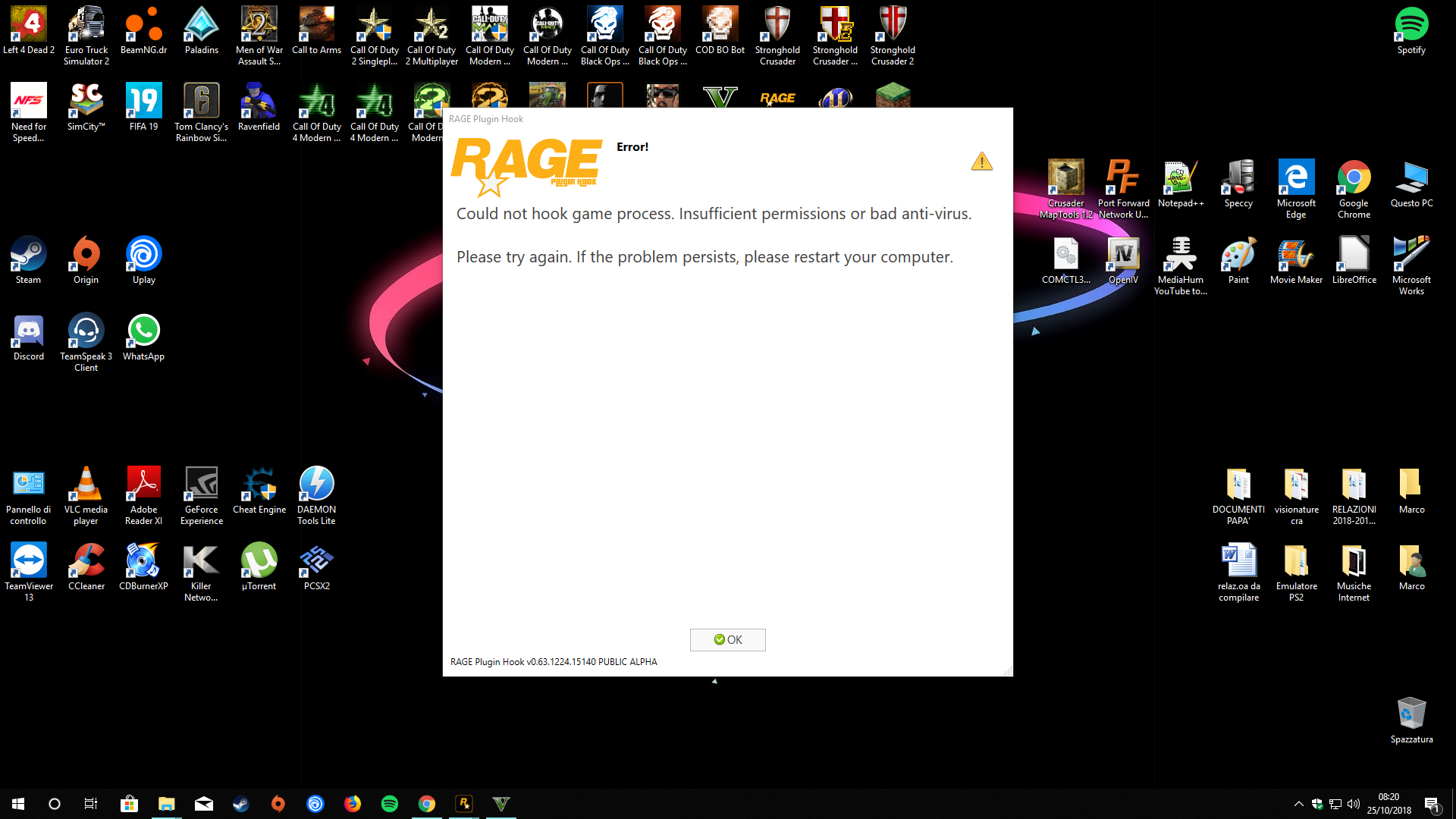This screenshot has width=1456, height=819.
Task: Open the notification action center
Action: (1432, 804)
